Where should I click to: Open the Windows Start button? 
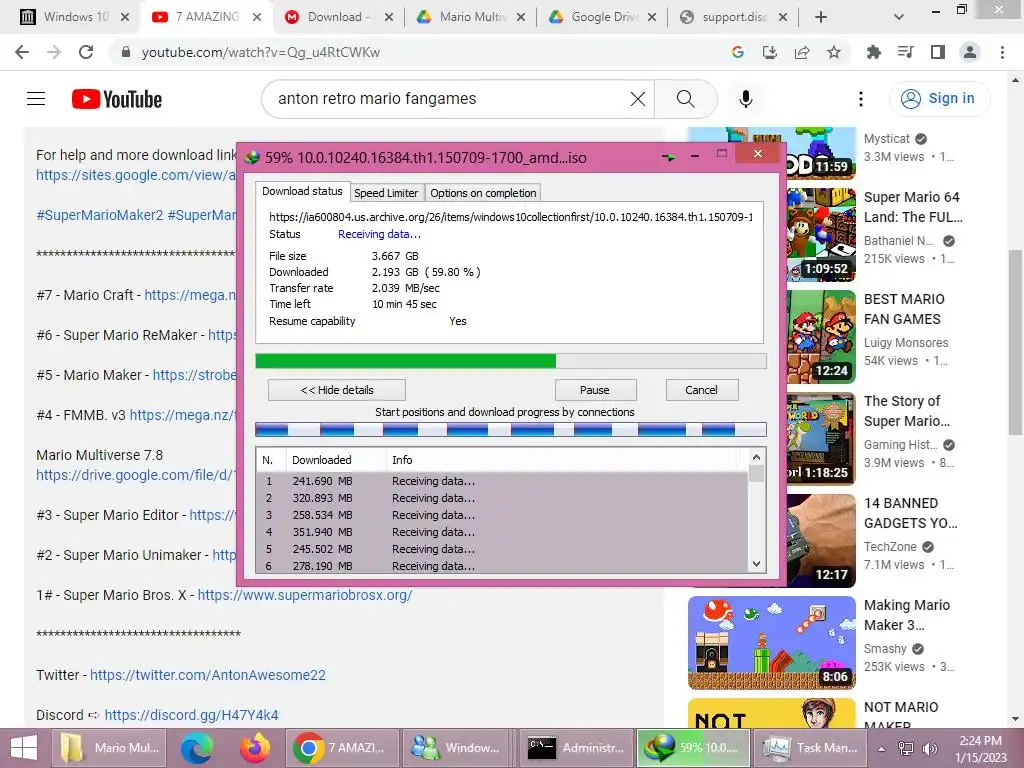24,748
